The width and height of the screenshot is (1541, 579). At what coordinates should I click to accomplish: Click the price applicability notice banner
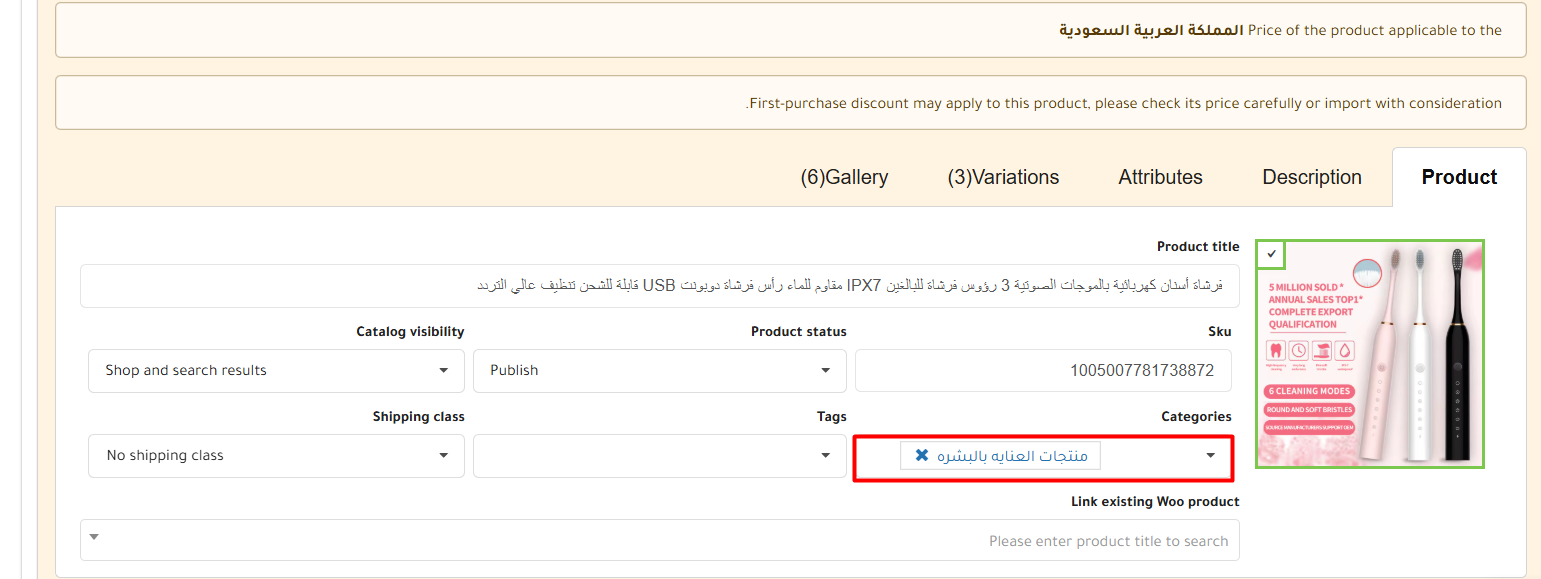[790, 30]
